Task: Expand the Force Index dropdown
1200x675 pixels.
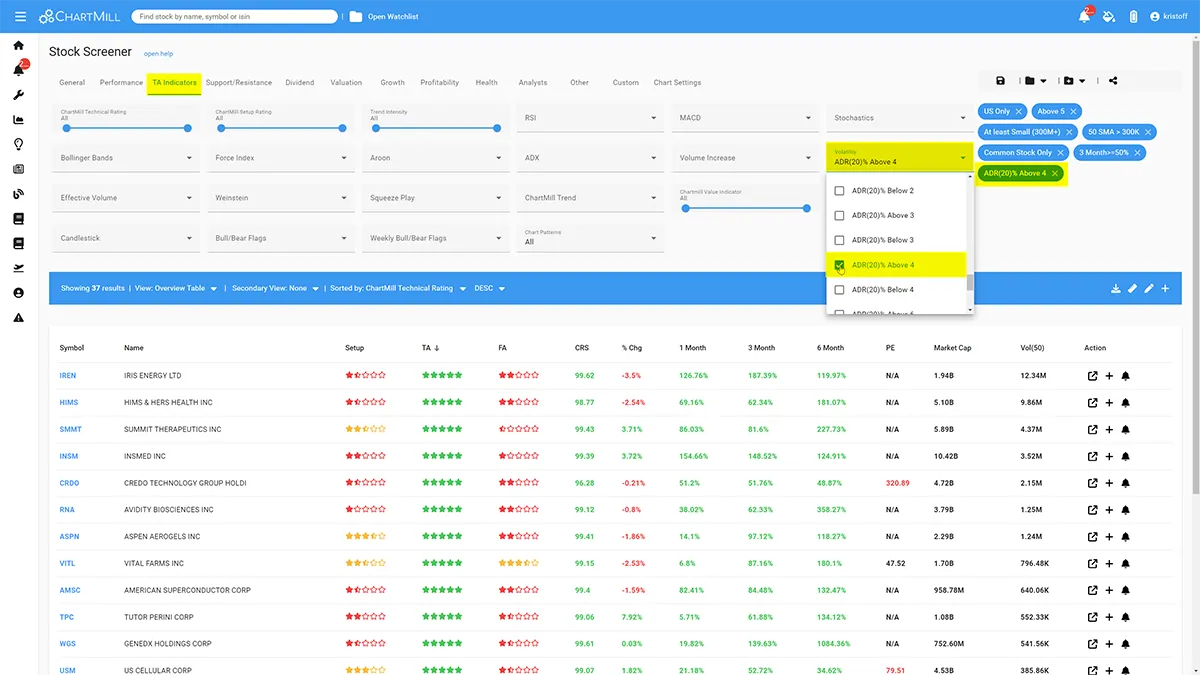Action: pos(281,158)
